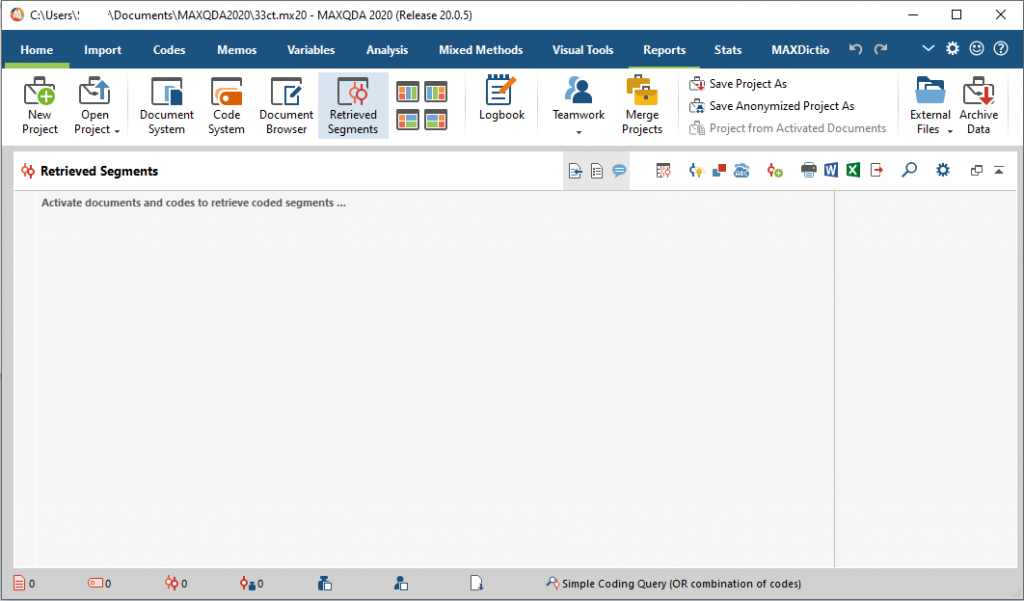1024x601 pixels.
Task: Toggle the Document Browser window
Action: coord(286,106)
